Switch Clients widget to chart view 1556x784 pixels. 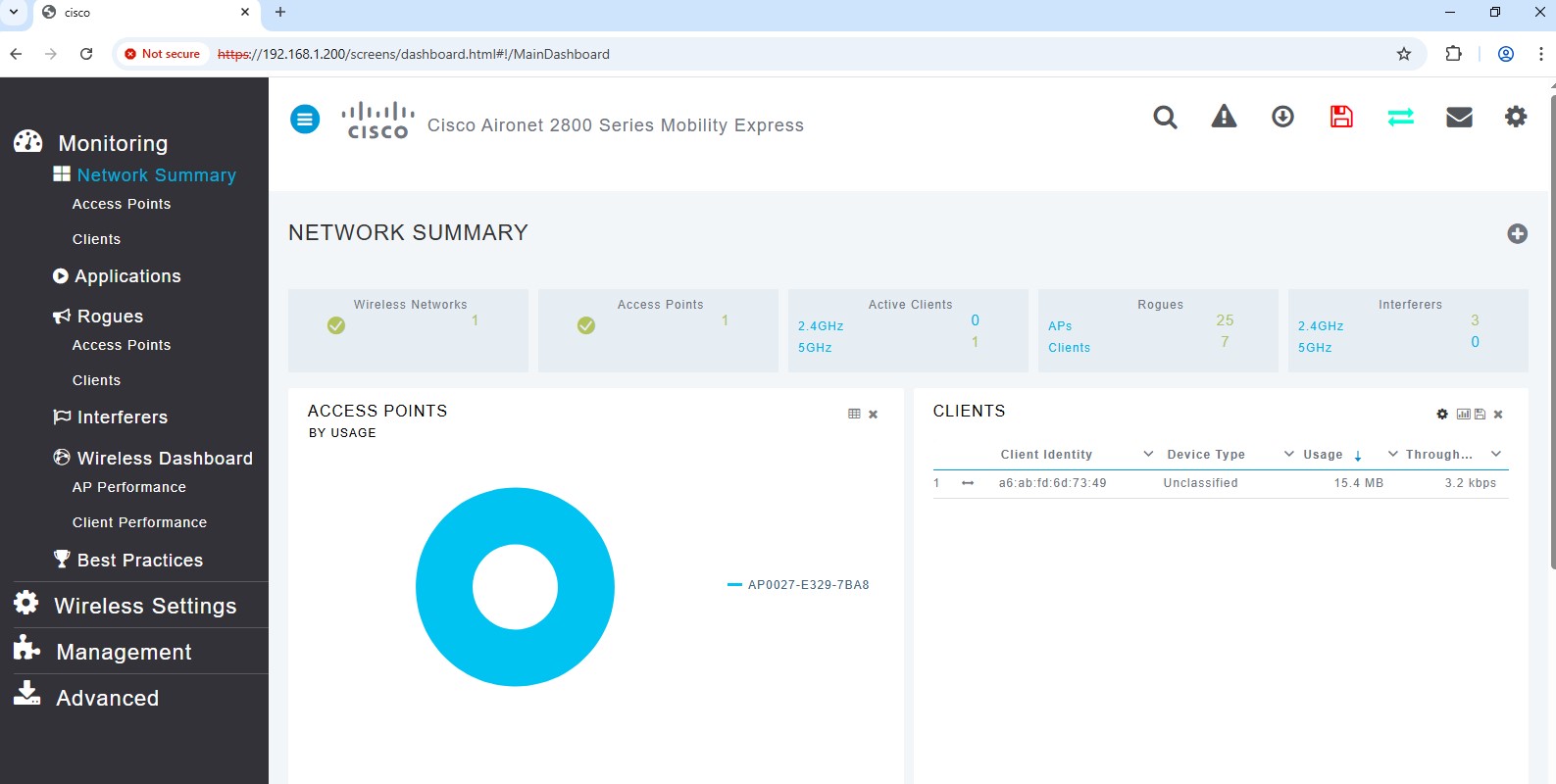click(1463, 415)
